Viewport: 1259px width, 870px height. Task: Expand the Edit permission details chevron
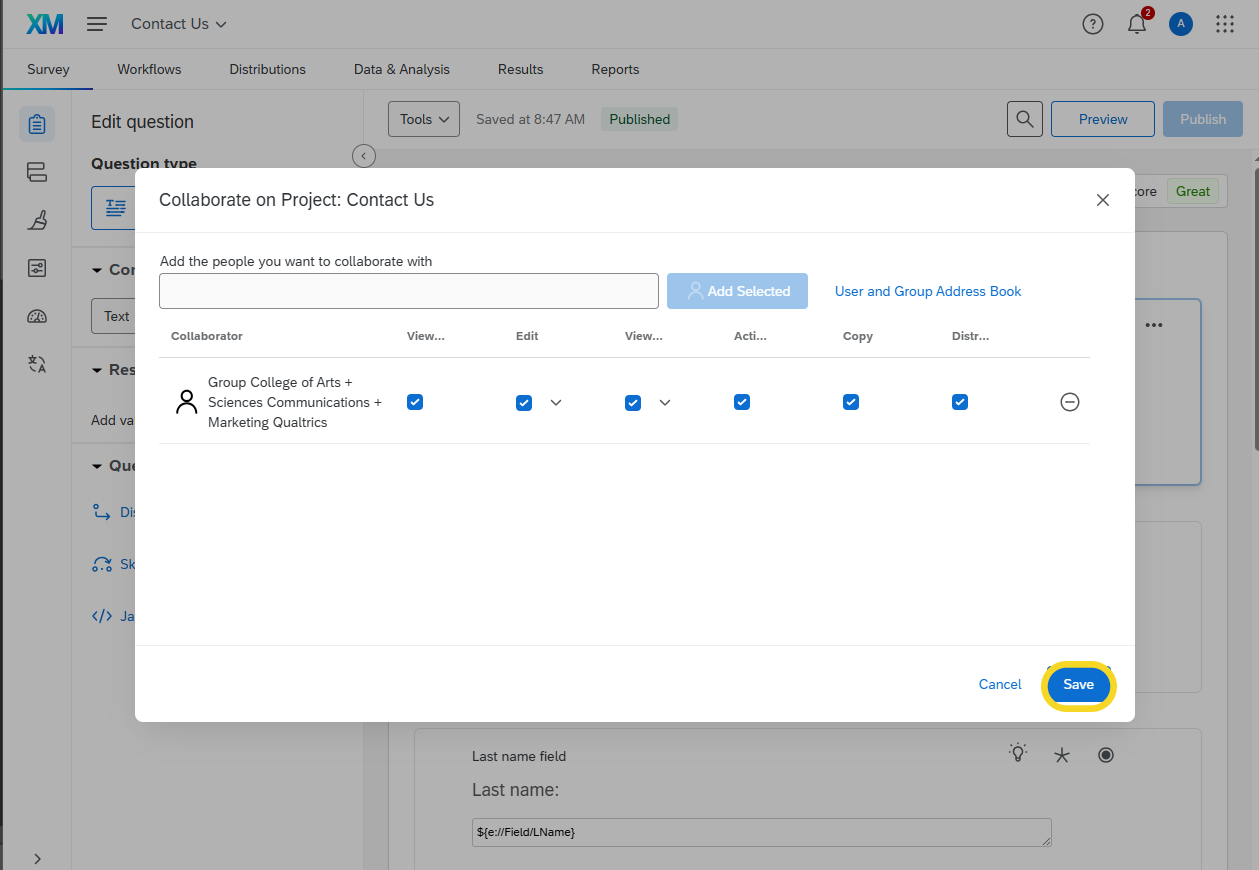556,402
